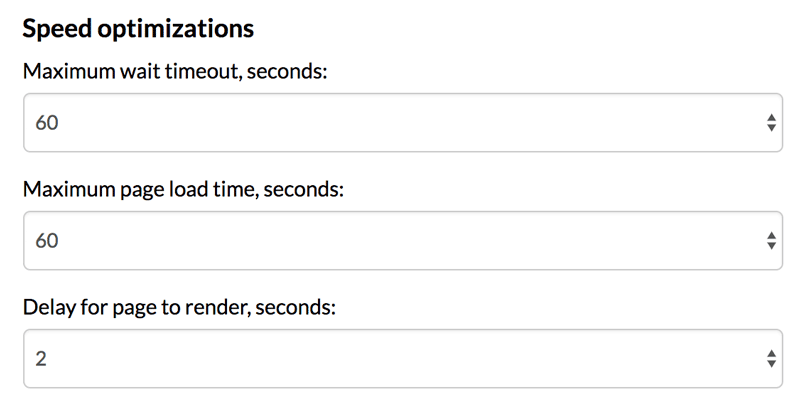The image size is (800, 408).
Task: Place cursor on the value 2 in render delay
Action: coord(41,359)
